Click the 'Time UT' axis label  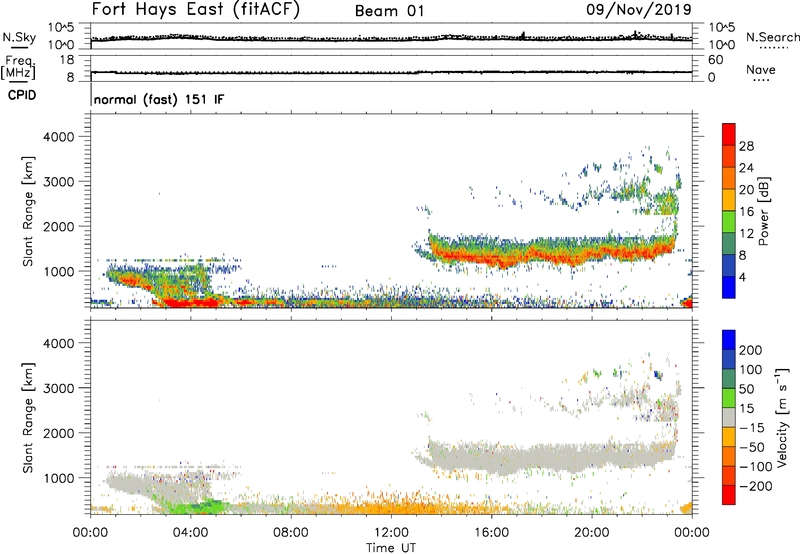pyautogui.click(x=391, y=548)
